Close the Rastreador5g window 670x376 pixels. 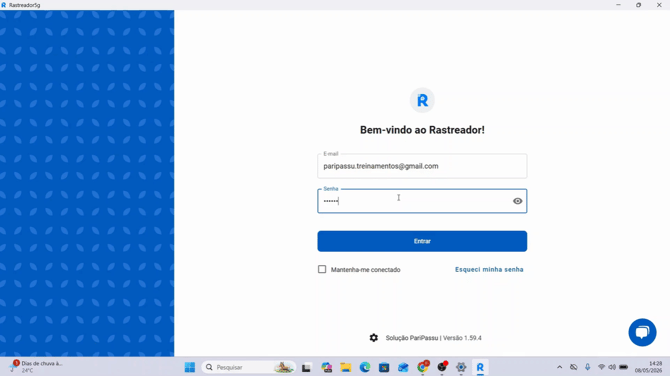coord(659,5)
